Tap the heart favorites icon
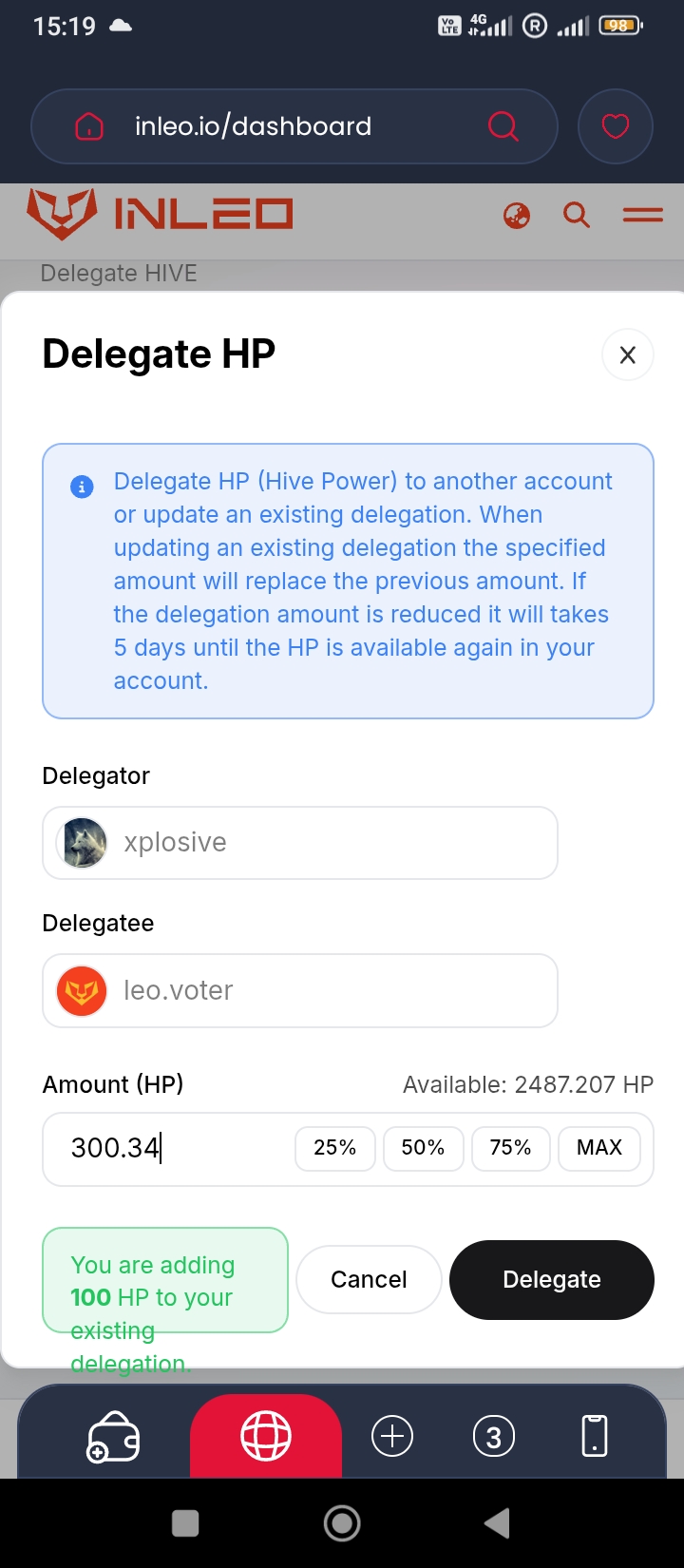684x1568 pixels. coord(616,126)
